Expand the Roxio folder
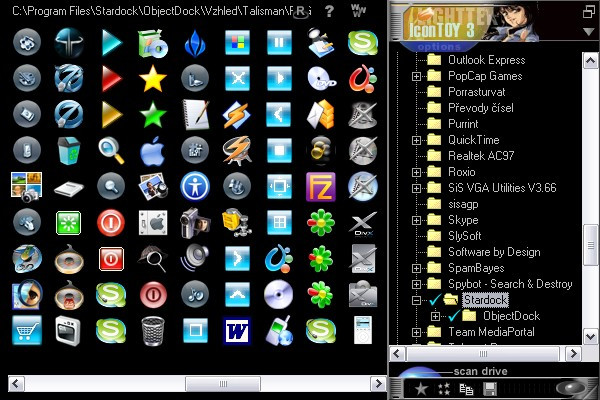 pyautogui.click(x=416, y=173)
